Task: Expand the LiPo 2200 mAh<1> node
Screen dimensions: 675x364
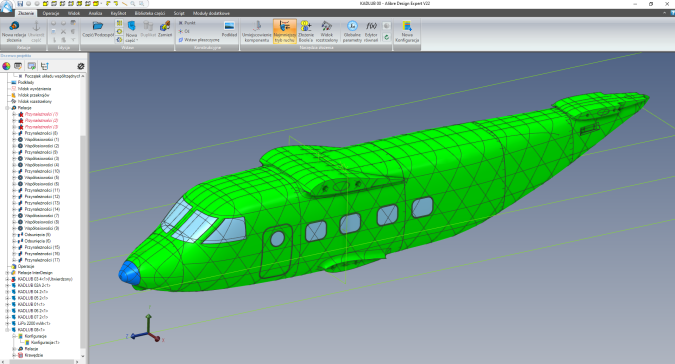Action: (7, 323)
